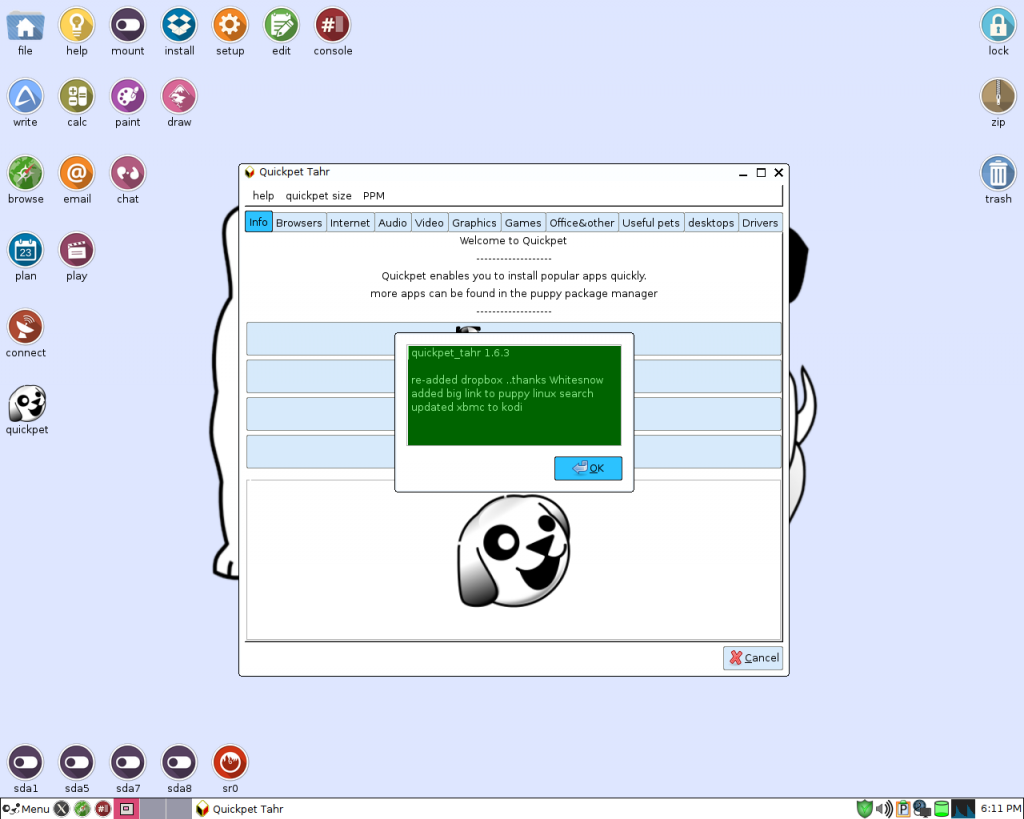Launch the paint desktop icon
This screenshot has height=819, width=1024.
coord(128,97)
